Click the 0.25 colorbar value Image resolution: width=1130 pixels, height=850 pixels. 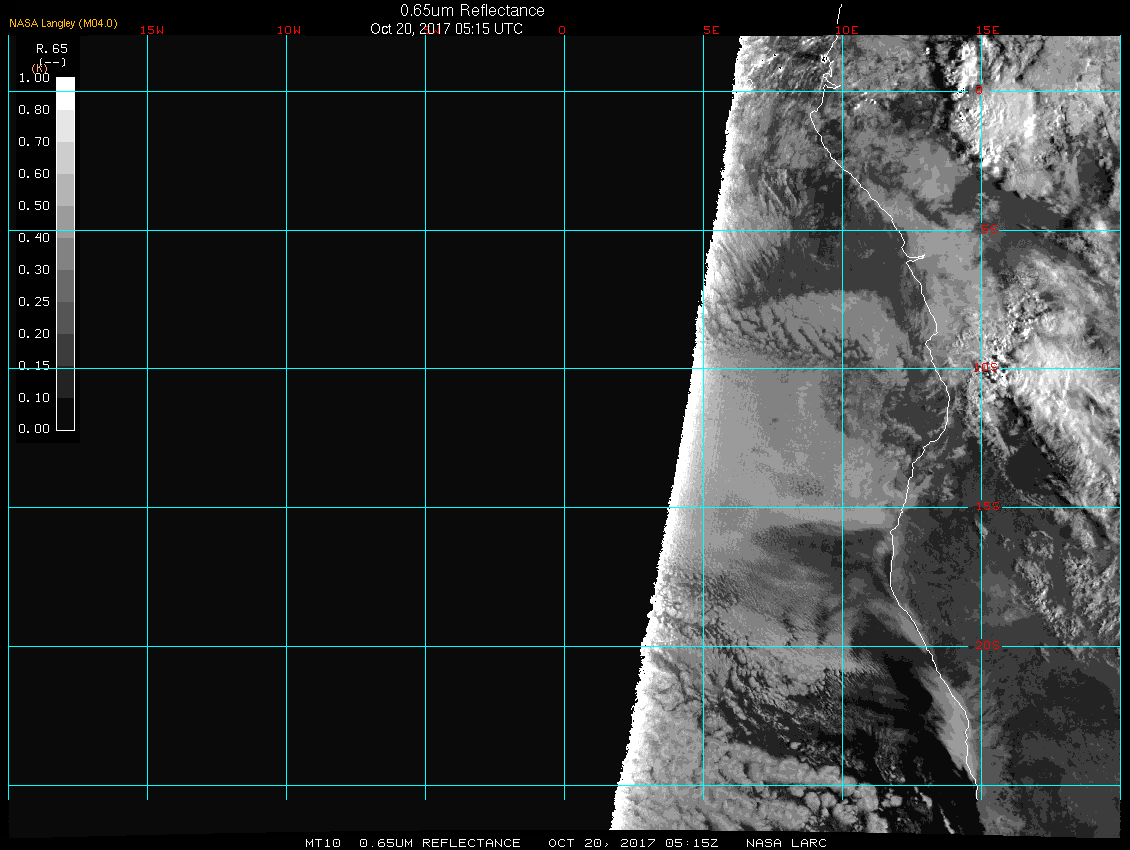(34, 301)
